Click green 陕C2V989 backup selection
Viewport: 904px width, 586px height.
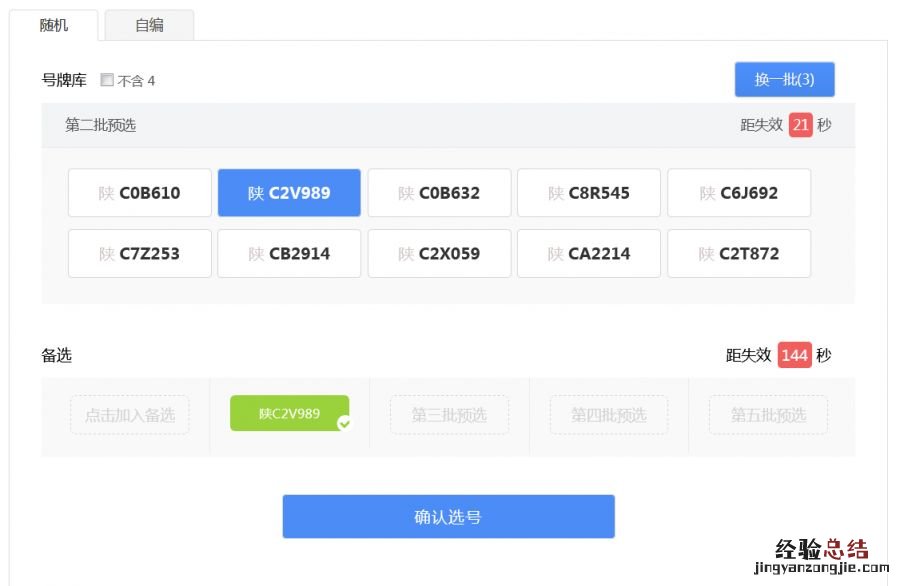(x=288, y=413)
